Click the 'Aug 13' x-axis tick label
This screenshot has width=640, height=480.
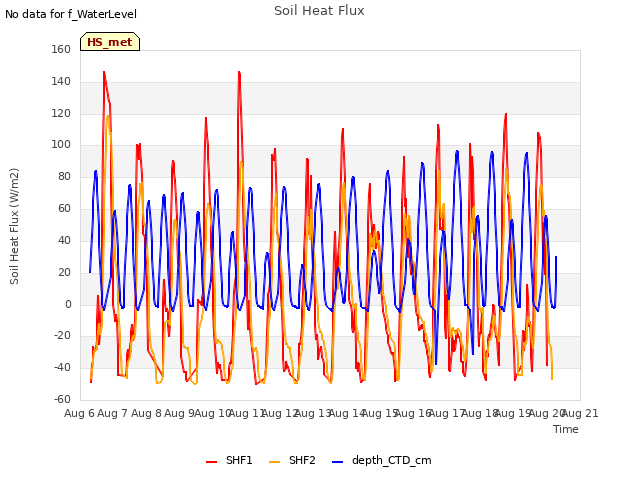pos(313,413)
